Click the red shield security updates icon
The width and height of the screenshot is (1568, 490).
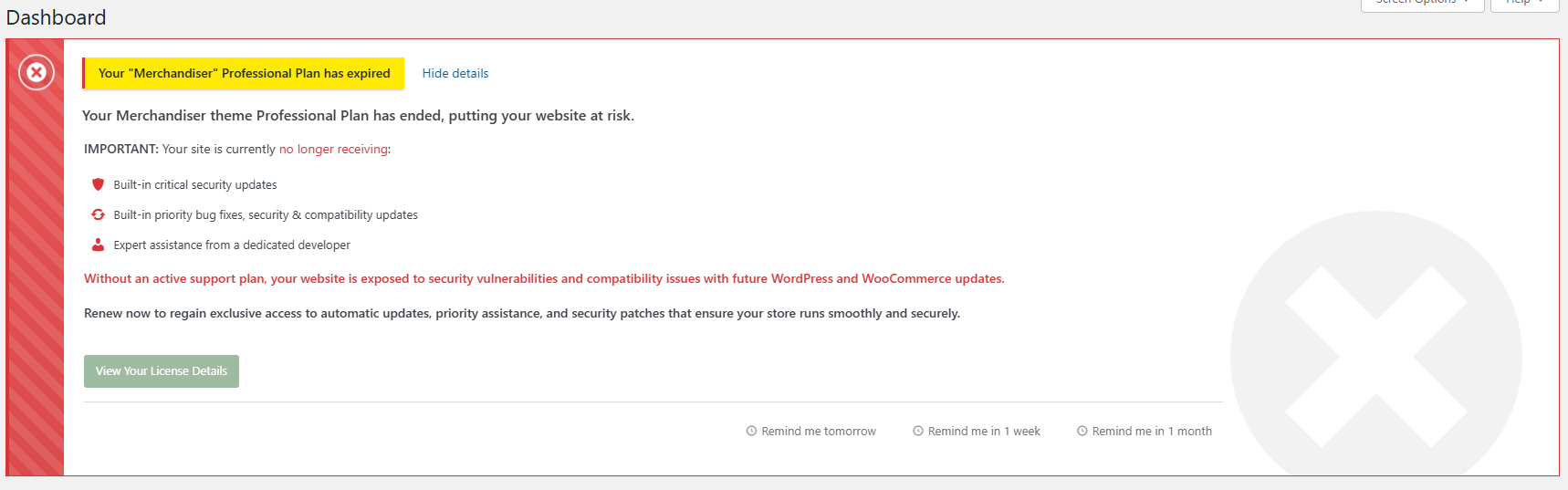click(x=98, y=184)
